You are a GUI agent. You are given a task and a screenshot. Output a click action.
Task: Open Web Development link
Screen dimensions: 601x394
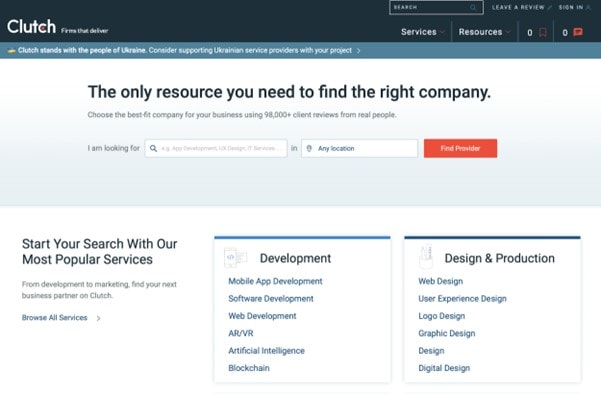pos(262,316)
